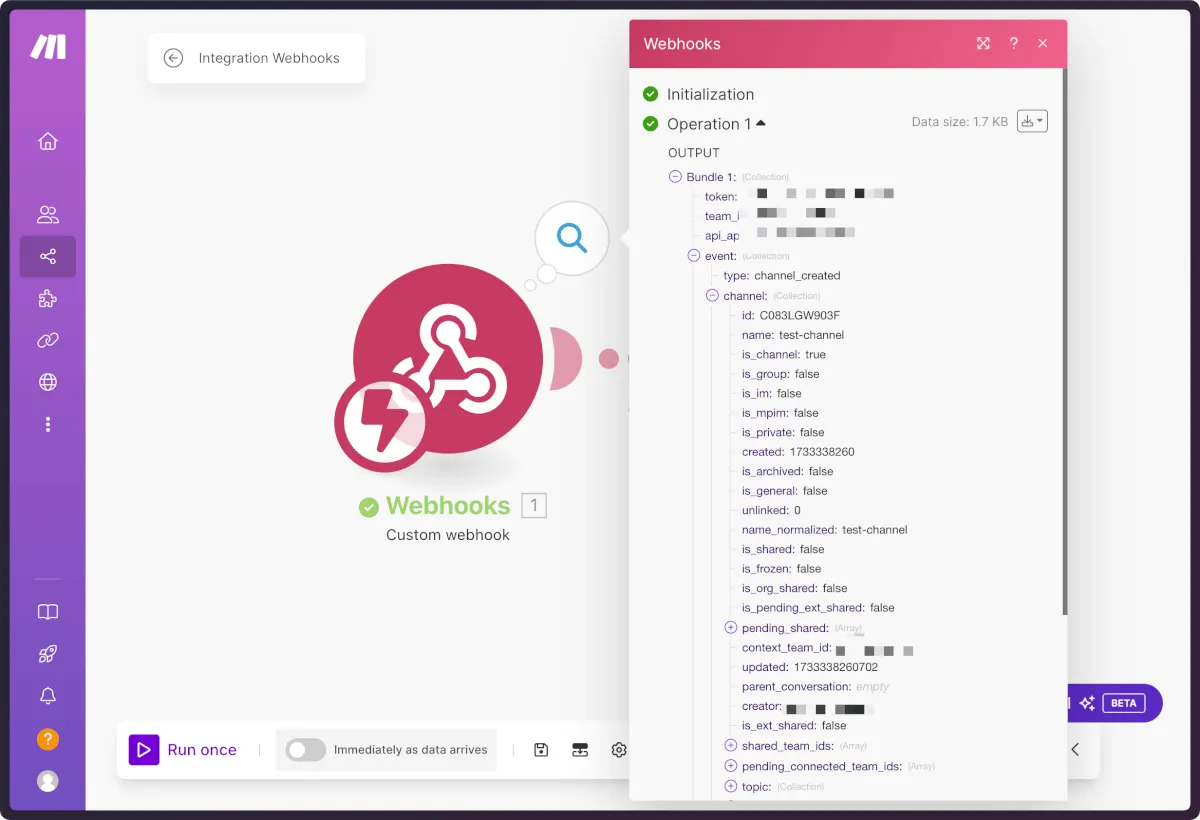Open the download output dropdown
The height and width of the screenshot is (820, 1200).
pos(1032,122)
